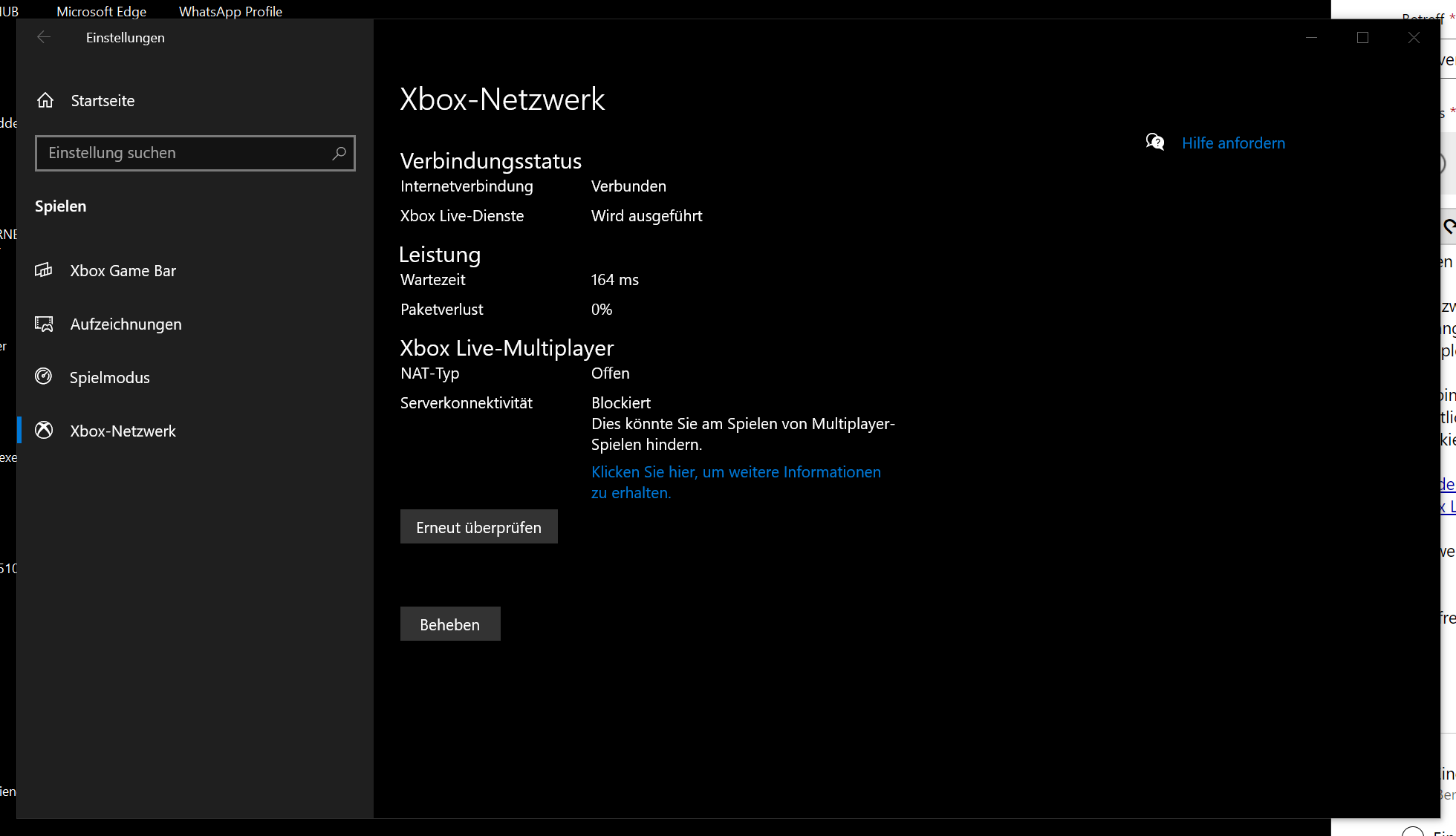Screen dimensions: 1456x836
Task: Click the Microsoft Edge label behind
Action: pos(101,11)
